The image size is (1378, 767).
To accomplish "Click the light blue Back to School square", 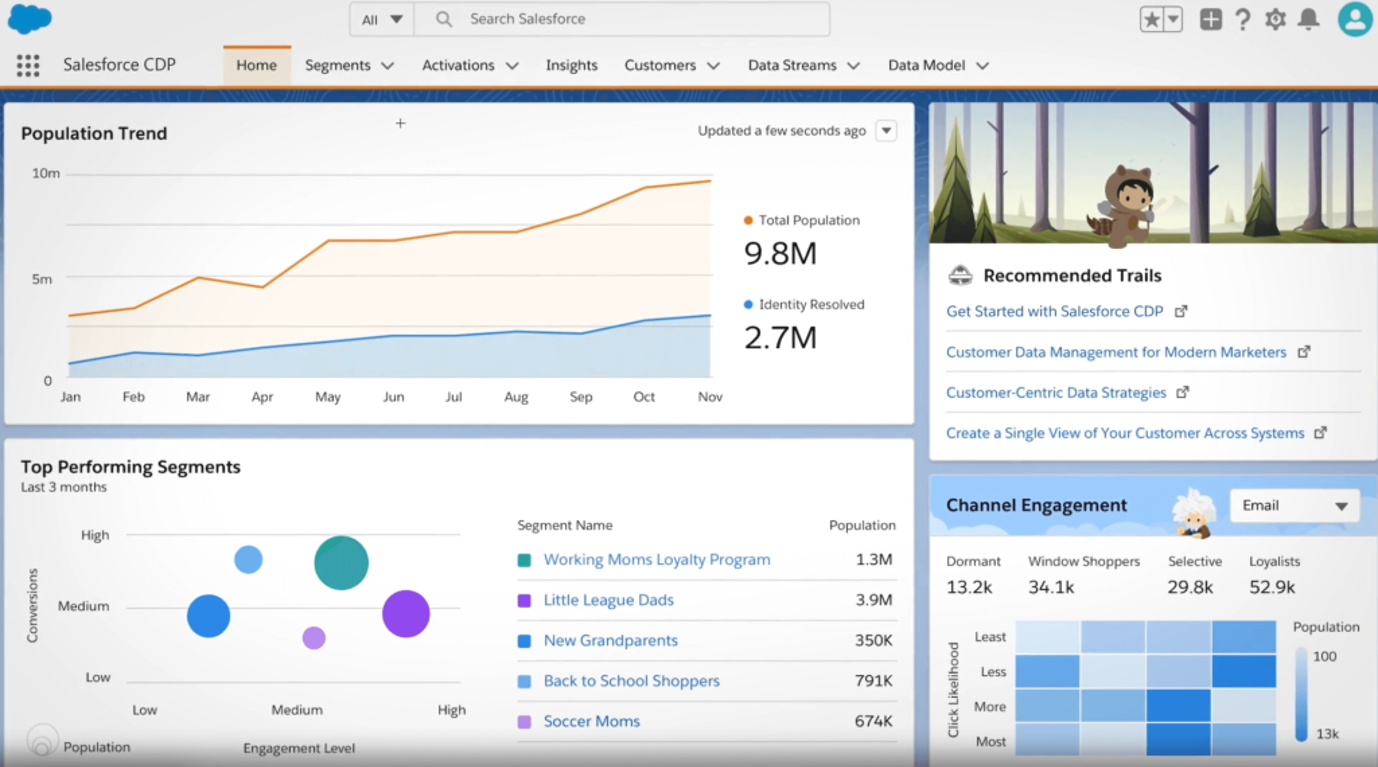I will click(x=524, y=681).
